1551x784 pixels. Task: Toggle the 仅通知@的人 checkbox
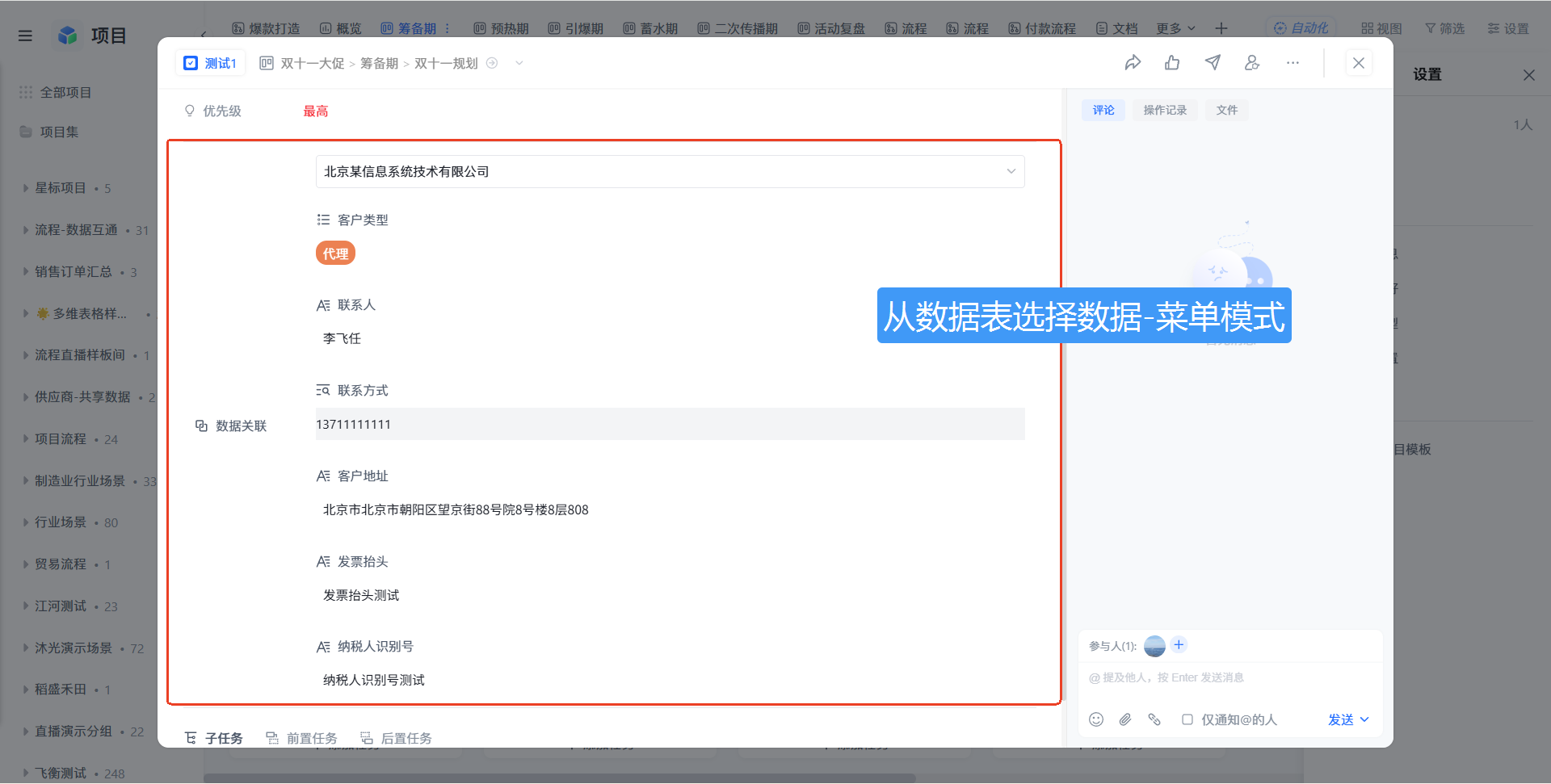[x=1187, y=719]
